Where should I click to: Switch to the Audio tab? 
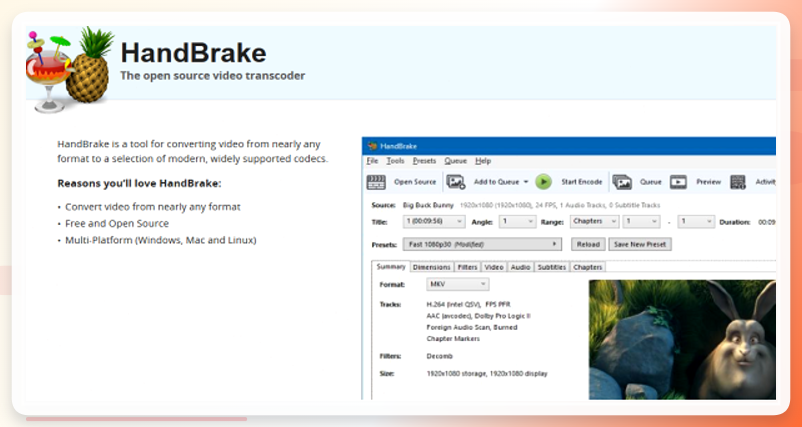(520, 267)
